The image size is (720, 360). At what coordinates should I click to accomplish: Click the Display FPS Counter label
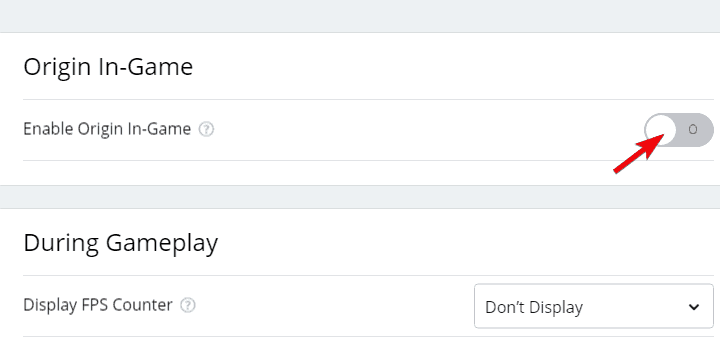98,305
